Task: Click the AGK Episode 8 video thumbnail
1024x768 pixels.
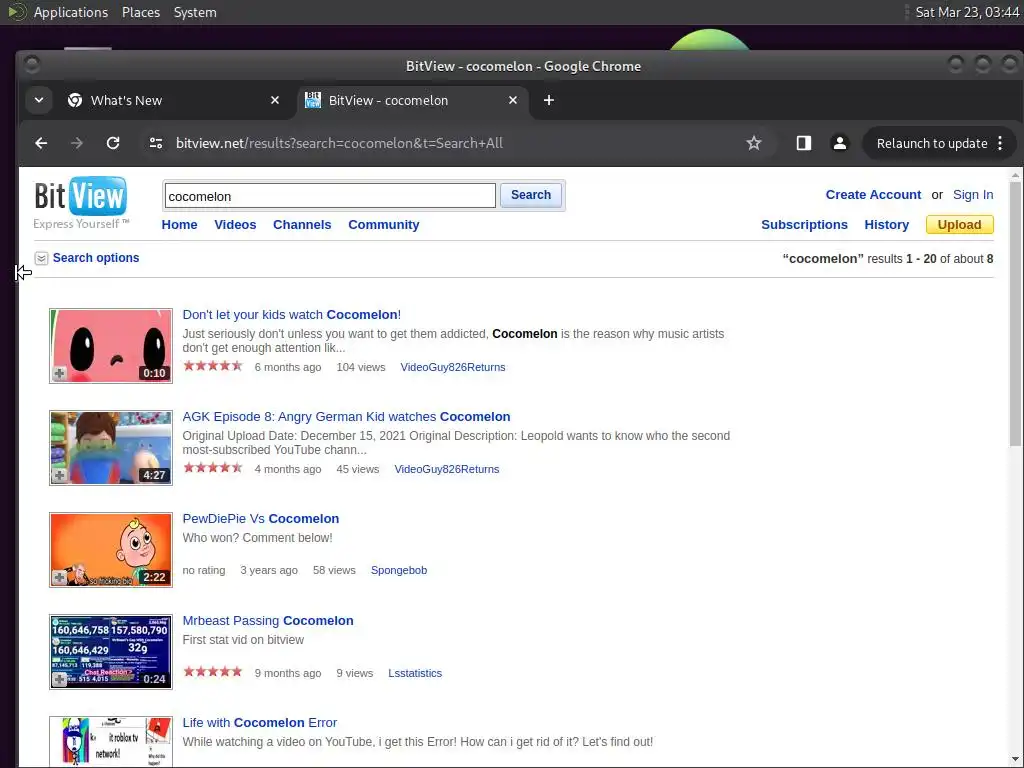Action: point(111,447)
